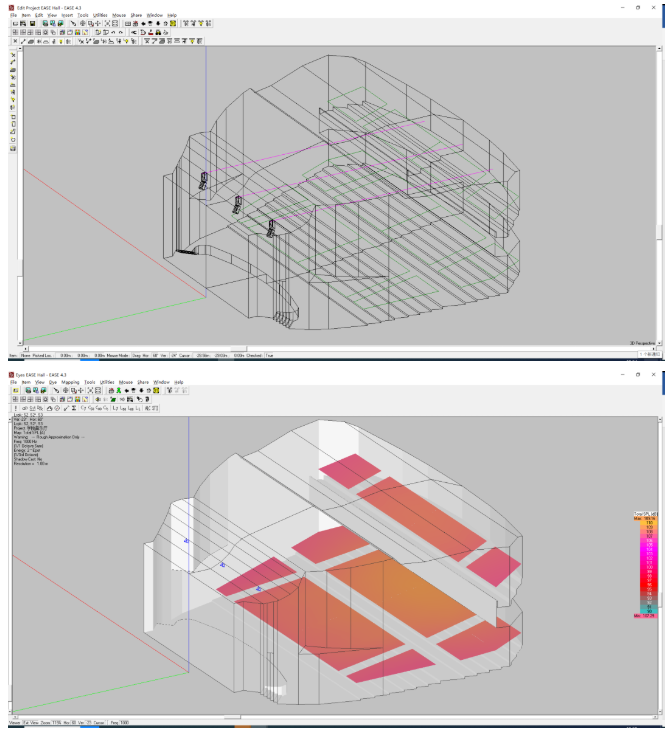Viewport: 670px width, 733px height.
Task: Open the Insert menu in Edit Project window
Action: click(67, 16)
